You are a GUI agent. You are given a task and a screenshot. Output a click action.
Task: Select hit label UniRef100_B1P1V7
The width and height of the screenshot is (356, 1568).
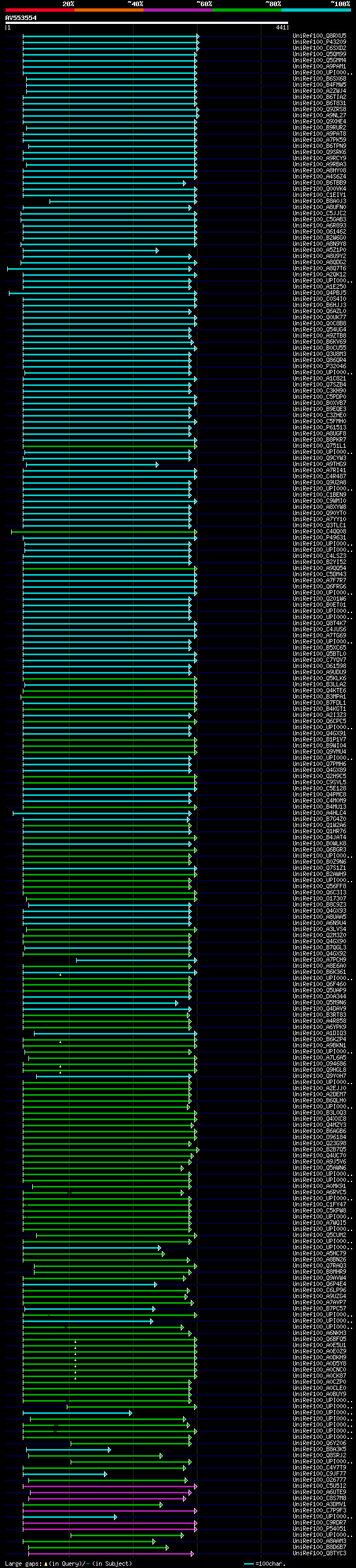(319, 740)
